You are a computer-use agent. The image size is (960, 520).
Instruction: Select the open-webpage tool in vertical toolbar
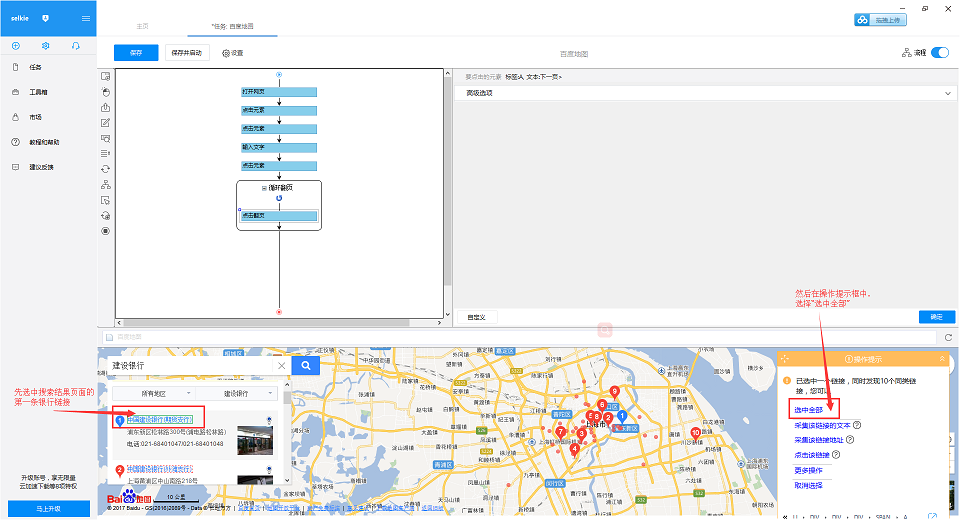coord(105,77)
